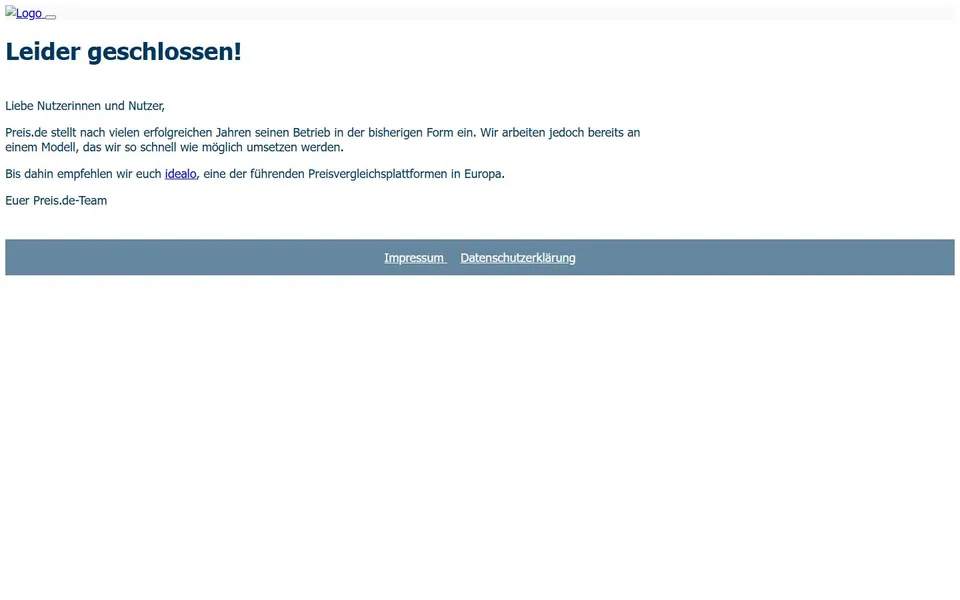This screenshot has height=600, width=960.
Task: Click the 'Leider geschlossen!' heading
Action: coord(124,51)
